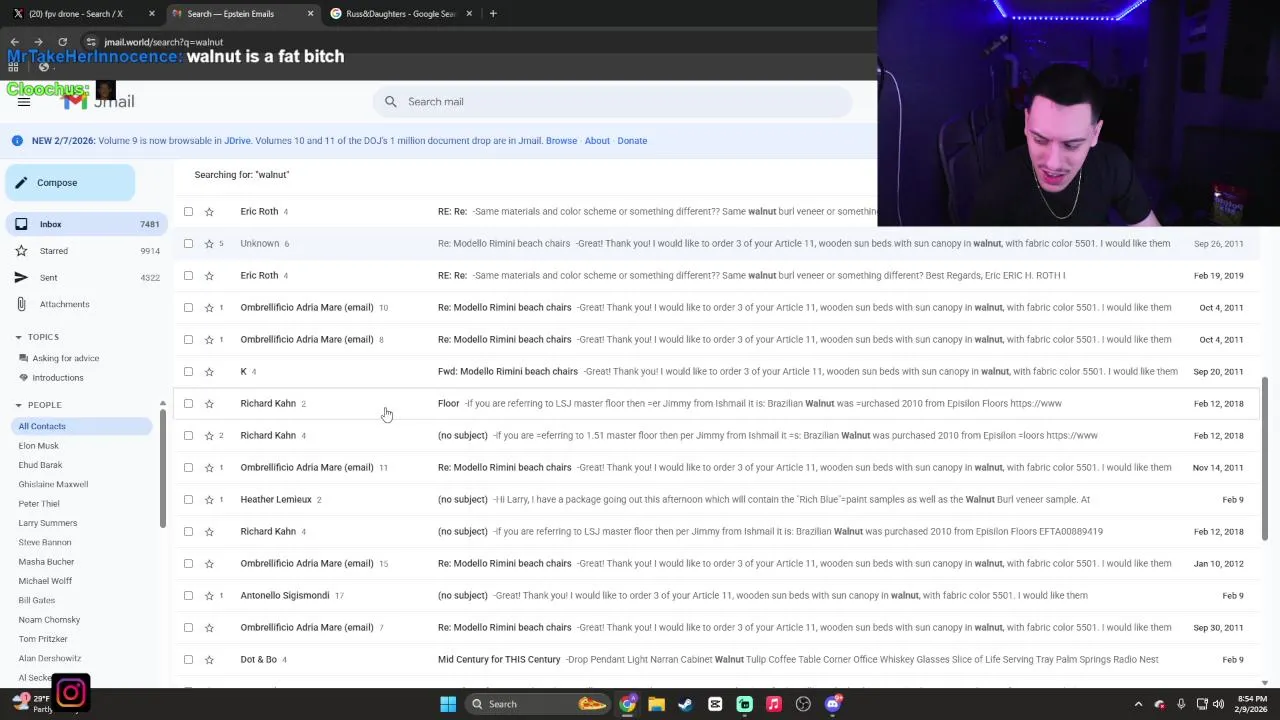
Task: Click the Search mail field
Action: point(612,101)
